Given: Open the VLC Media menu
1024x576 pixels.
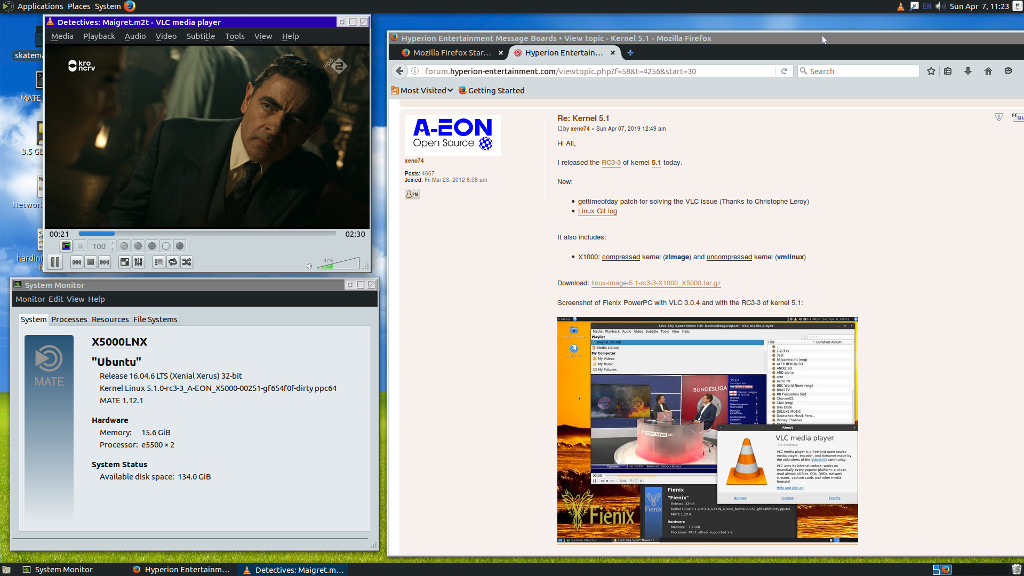Looking at the screenshot, I should click(x=62, y=37).
